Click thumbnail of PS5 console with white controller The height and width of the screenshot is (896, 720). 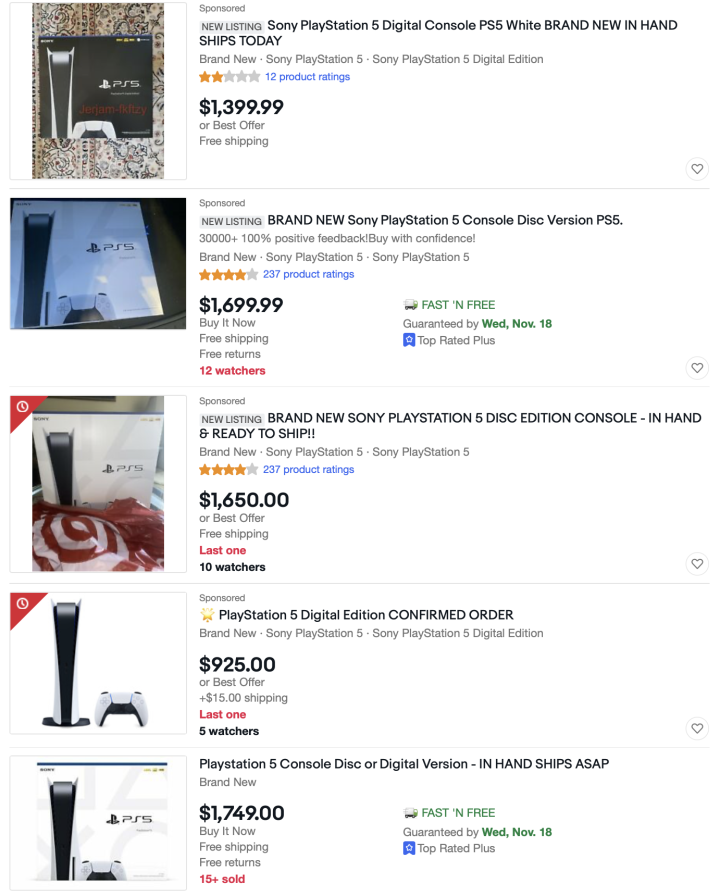pos(98,665)
